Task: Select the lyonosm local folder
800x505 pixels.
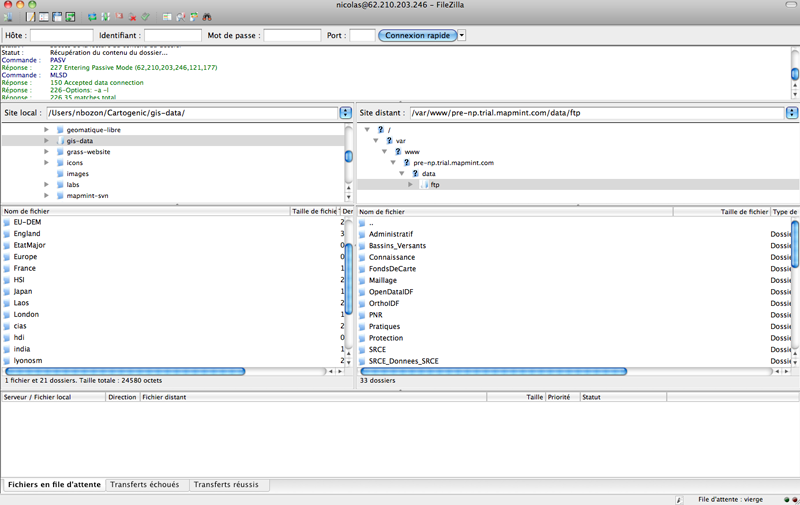Action: (x=28, y=361)
